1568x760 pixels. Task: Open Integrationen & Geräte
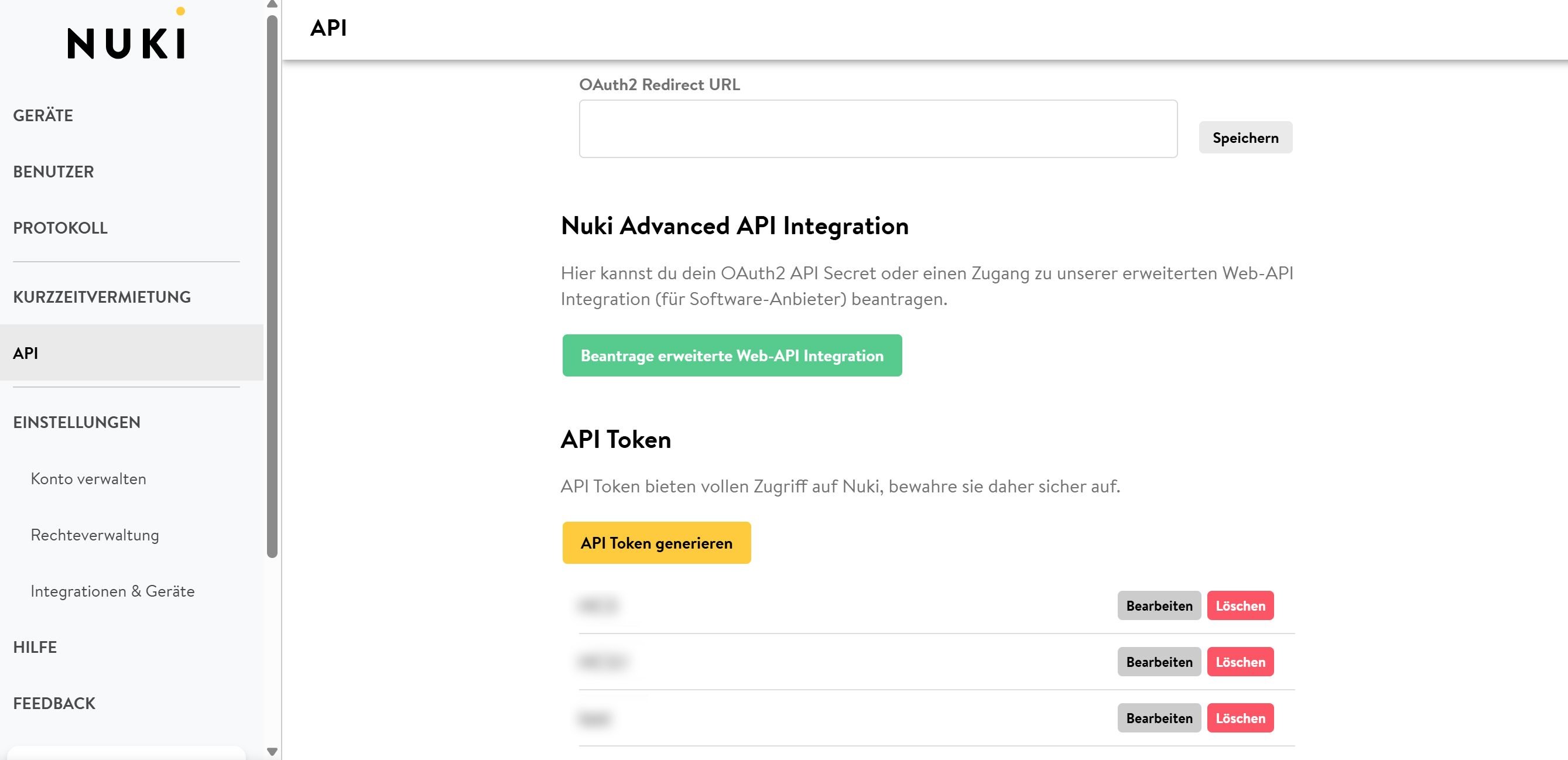click(x=112, y=591)
